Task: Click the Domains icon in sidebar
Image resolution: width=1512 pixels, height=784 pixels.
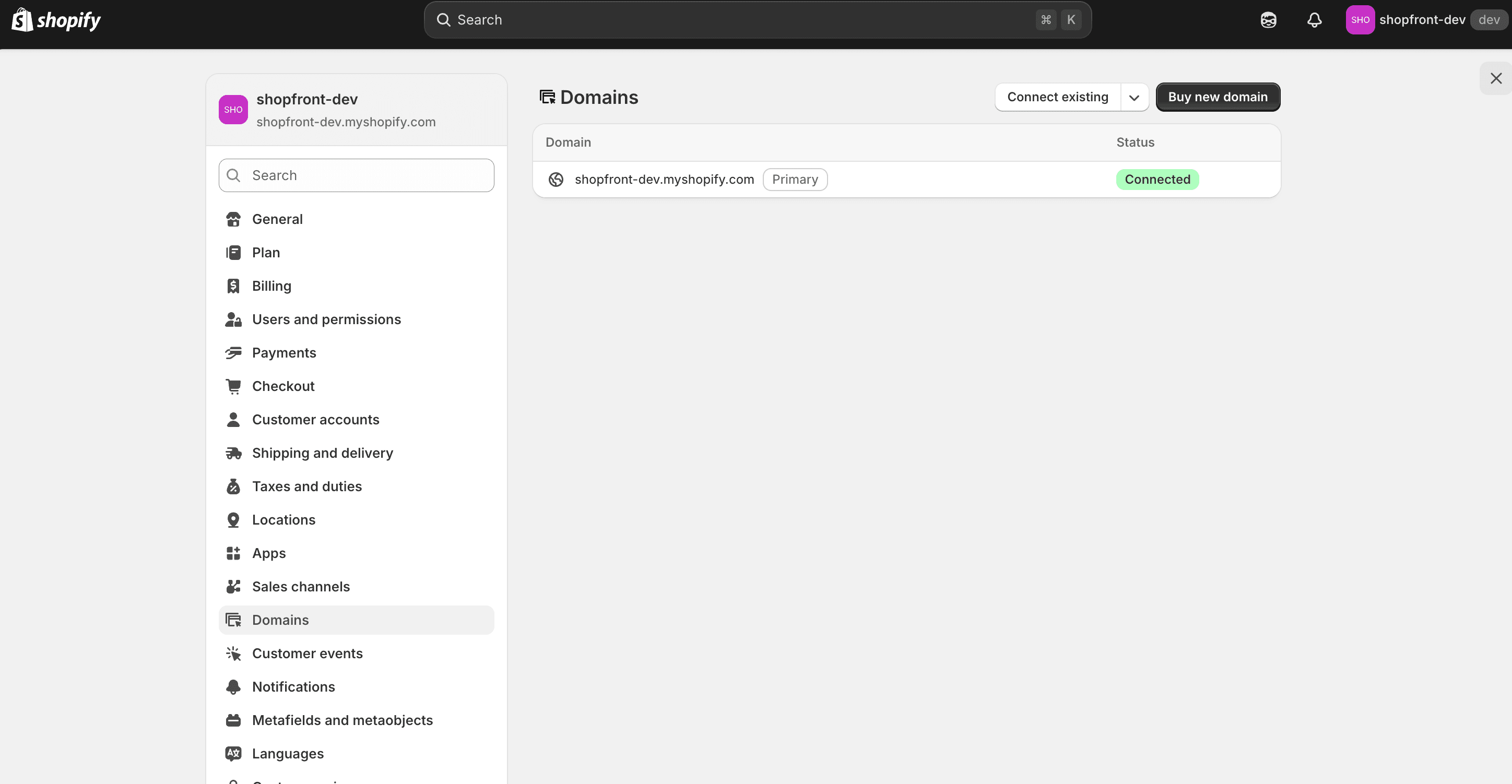Action: 233,621
